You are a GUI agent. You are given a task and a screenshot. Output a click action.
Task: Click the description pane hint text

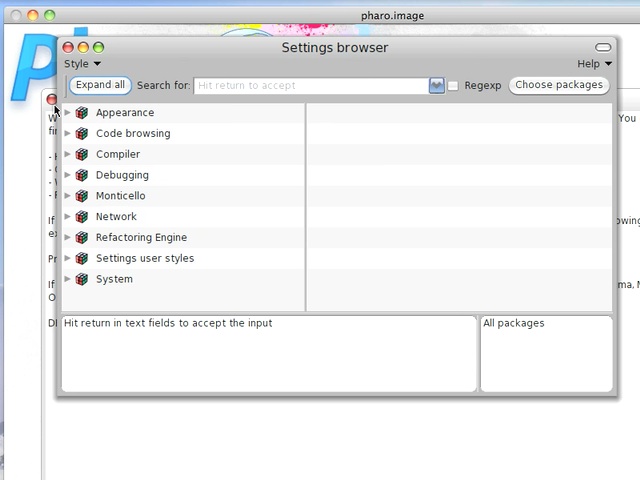pos(168,323)
